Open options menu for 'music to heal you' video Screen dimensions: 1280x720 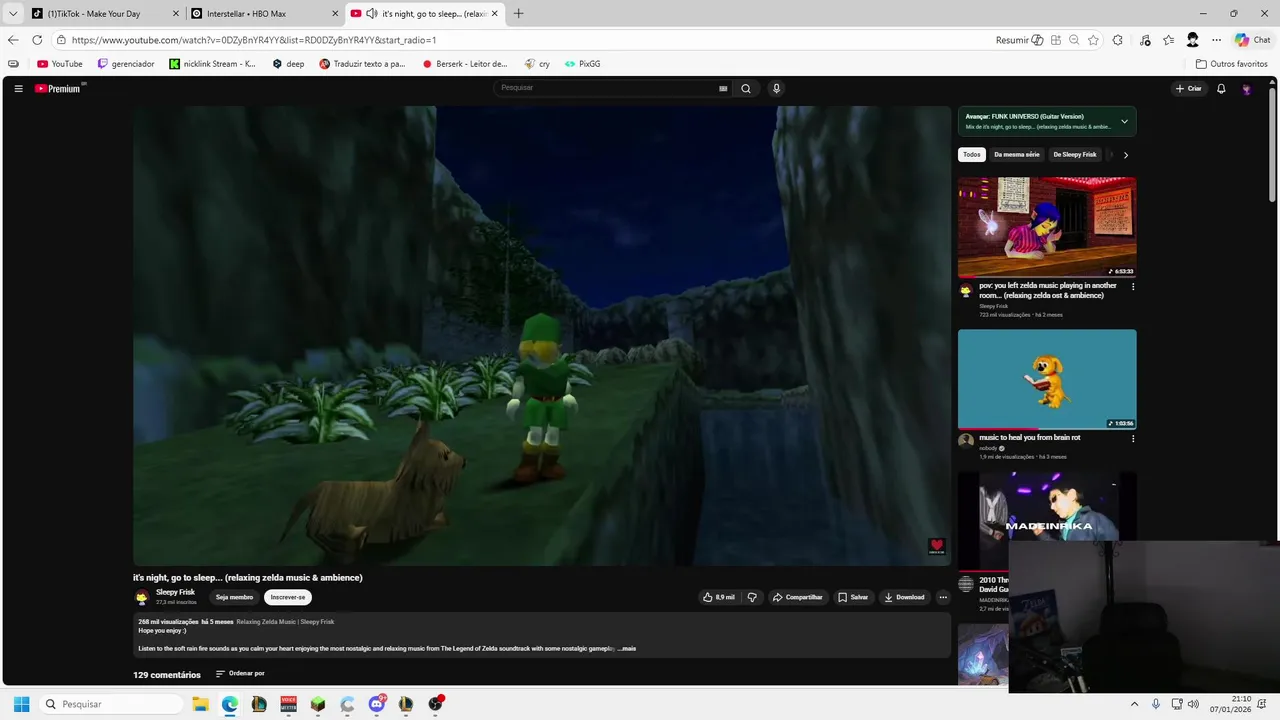coord(1133,438)
